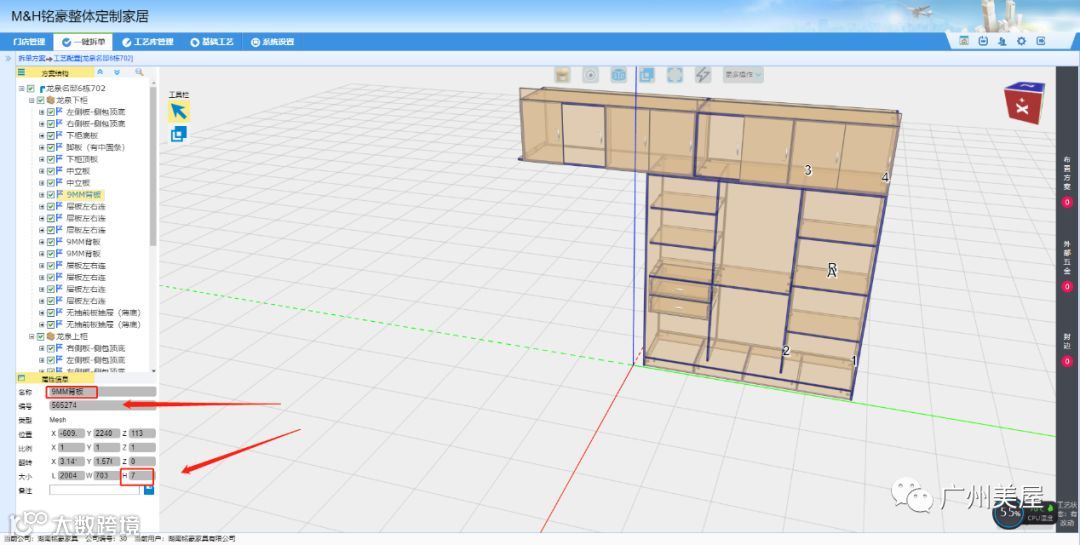This screenshot has width=1080, height=545.
Task: Toggle checkbox for 龙泉上柜 node
Action: click(41, 336)
